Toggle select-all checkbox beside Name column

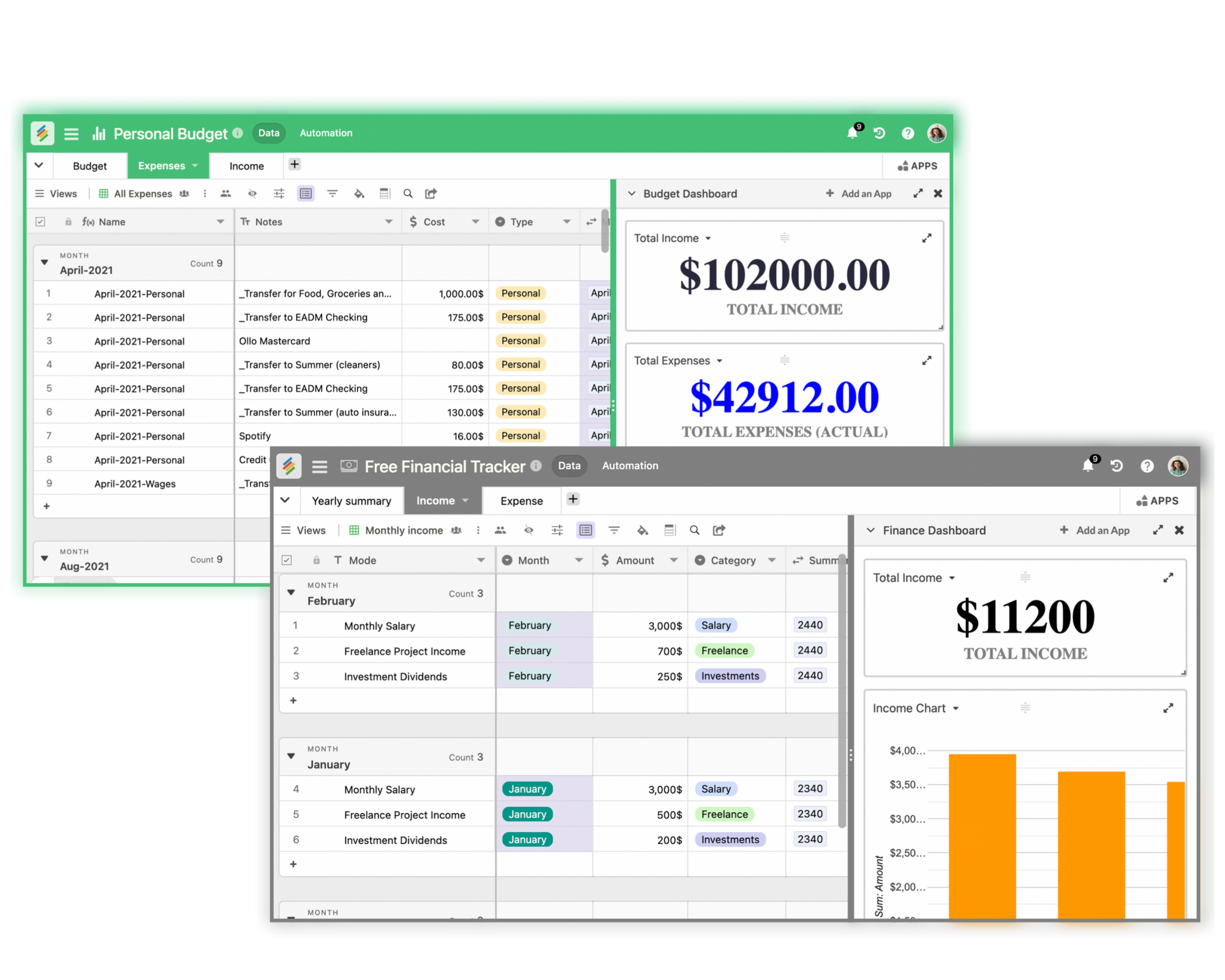pyautogui.click(x=40, y=222)
